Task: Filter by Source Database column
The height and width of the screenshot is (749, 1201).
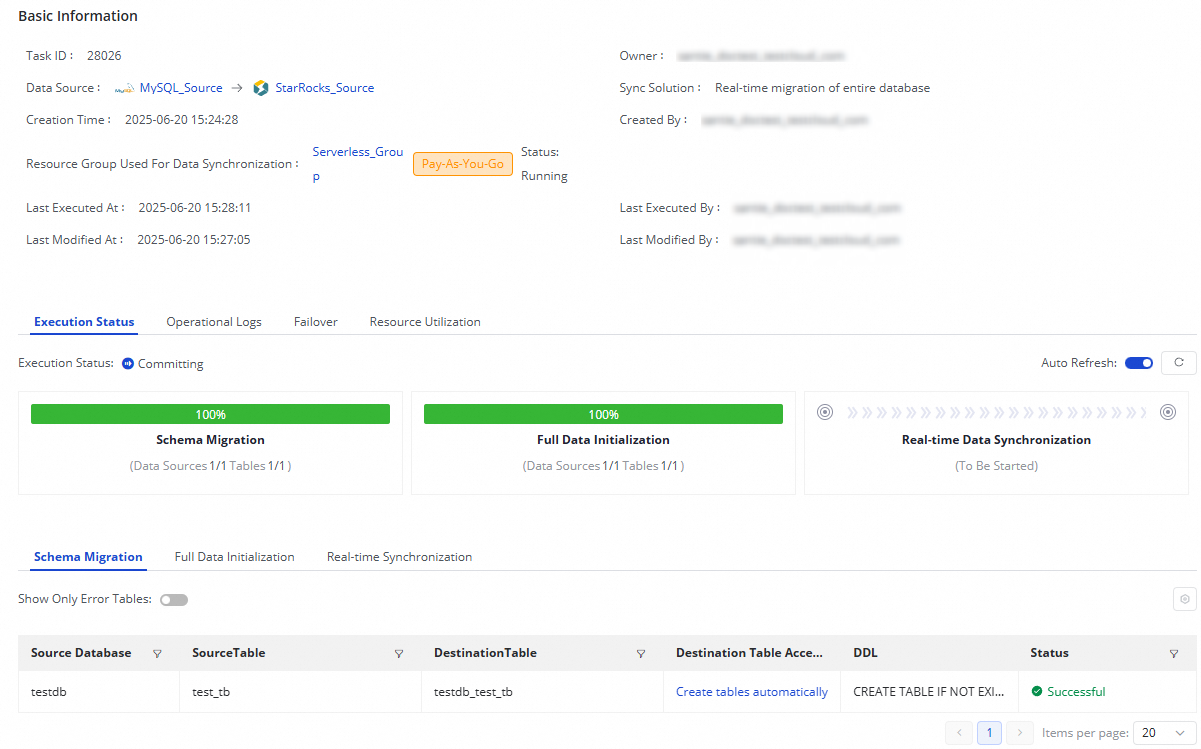Action: [x=157, y=654]
